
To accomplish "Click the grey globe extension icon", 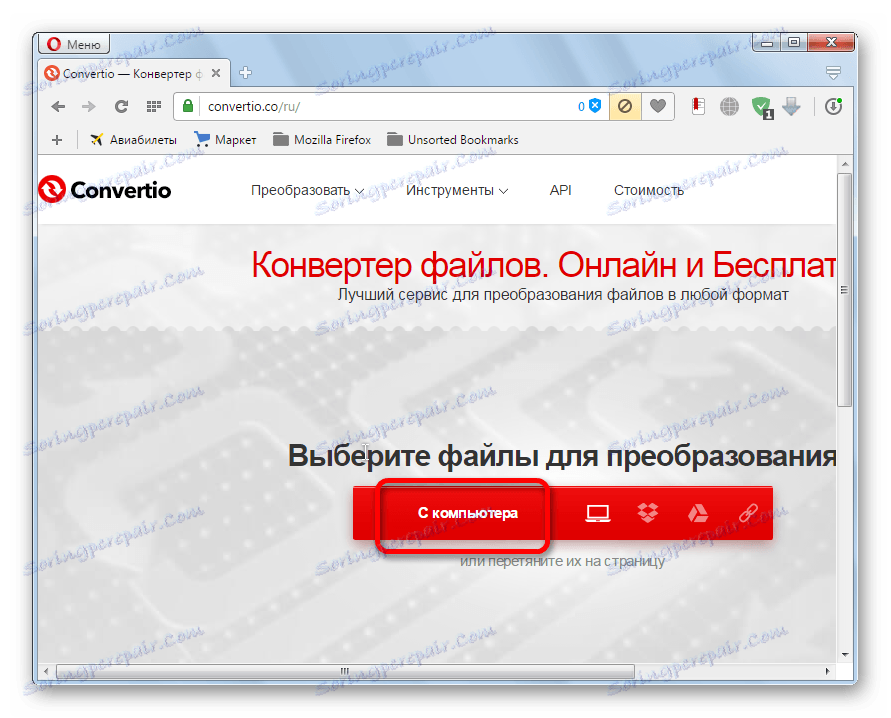I will click(x=730, y=106).
